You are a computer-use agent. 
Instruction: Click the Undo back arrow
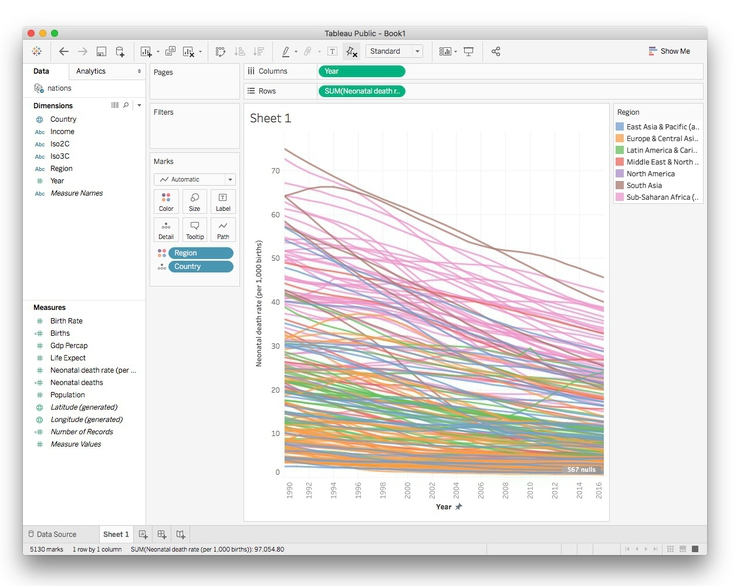pos(64,51)
